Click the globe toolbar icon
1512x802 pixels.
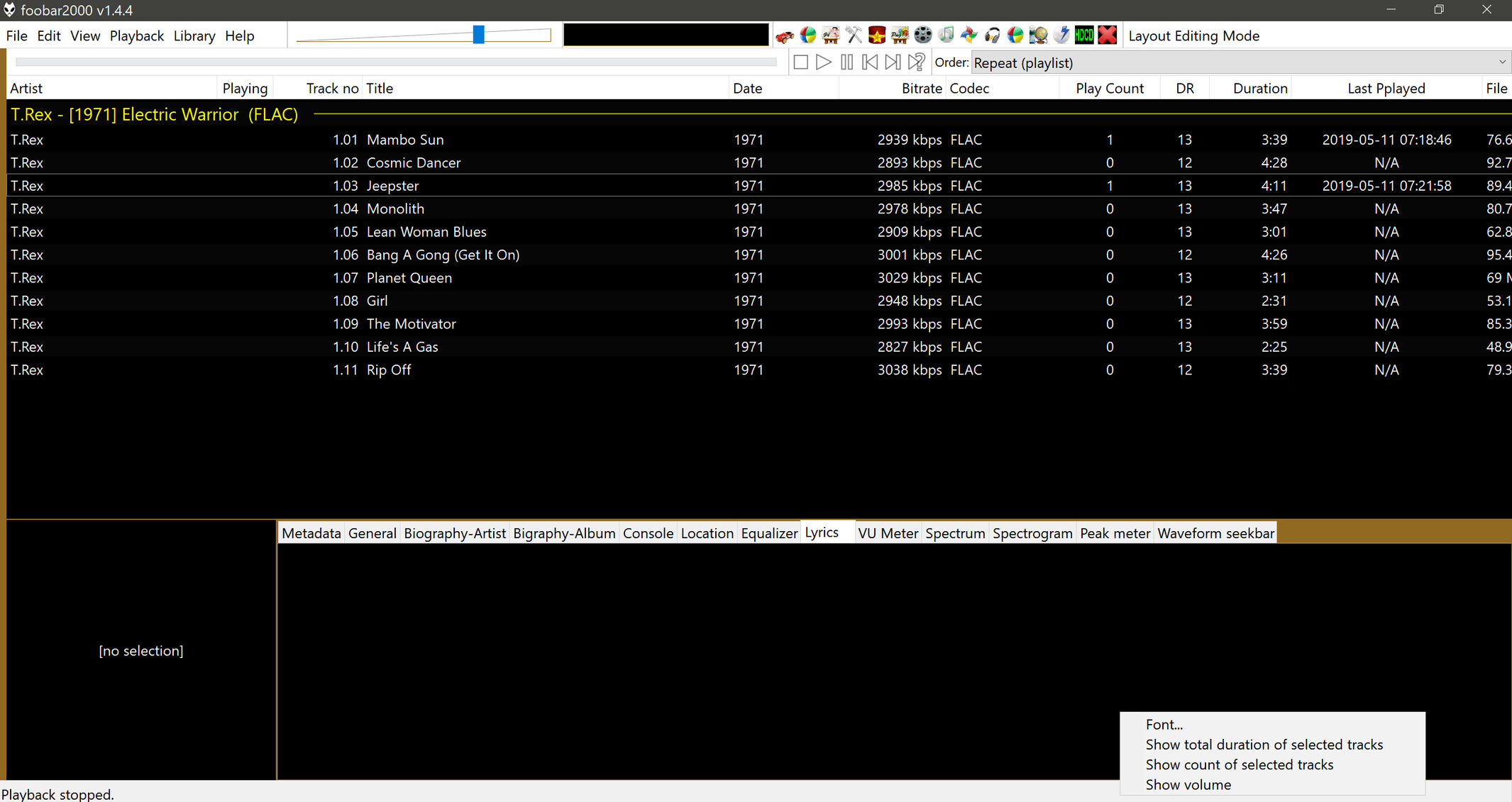tap(1038, 35)
